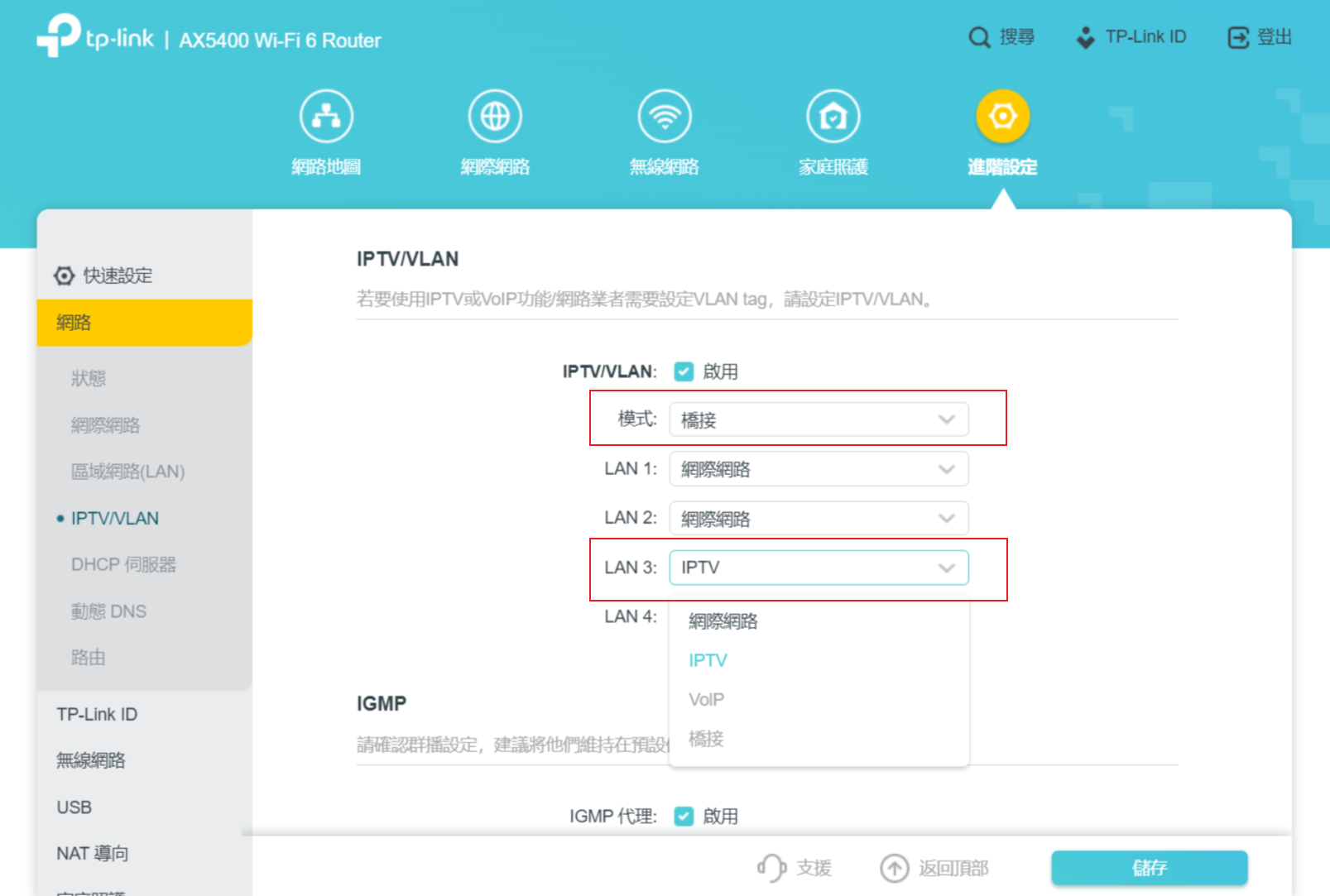Click the 儲存 save button

point(1149,868)
